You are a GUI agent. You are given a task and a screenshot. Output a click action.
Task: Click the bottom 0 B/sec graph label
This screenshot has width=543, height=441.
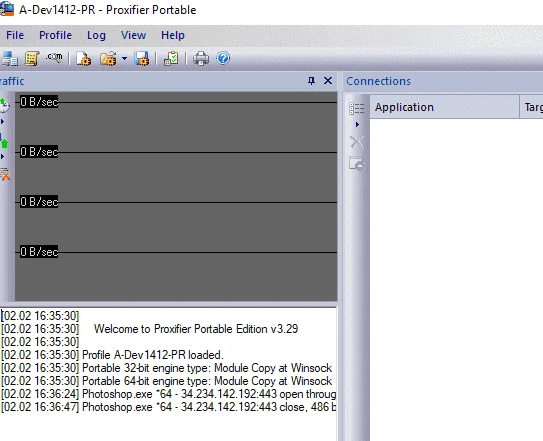[x=39, y=252]
